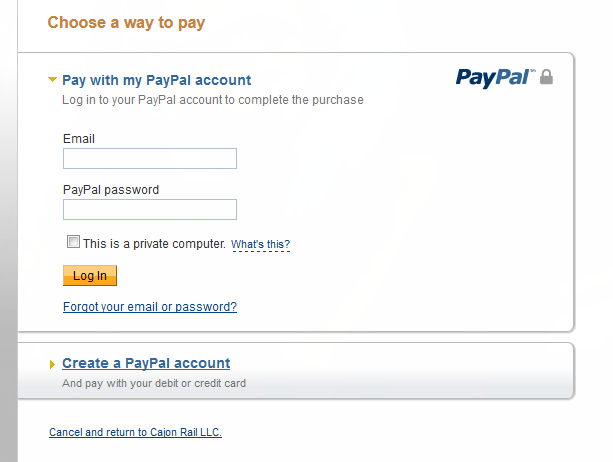The height and width of the screenshot is (462, 613).
Task: Open Forgot your email or password link
Action: pos(150,307)
